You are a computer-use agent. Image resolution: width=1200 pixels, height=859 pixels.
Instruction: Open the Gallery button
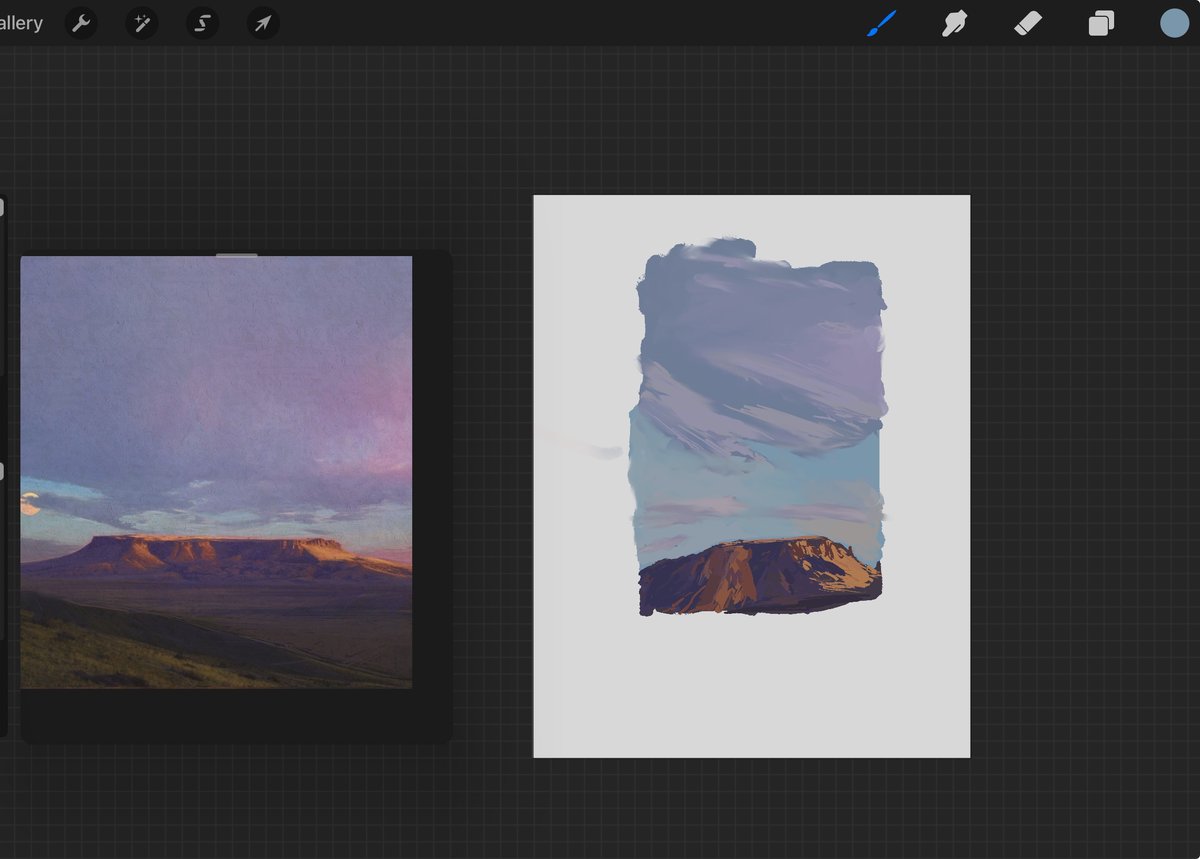coord(21,23)
